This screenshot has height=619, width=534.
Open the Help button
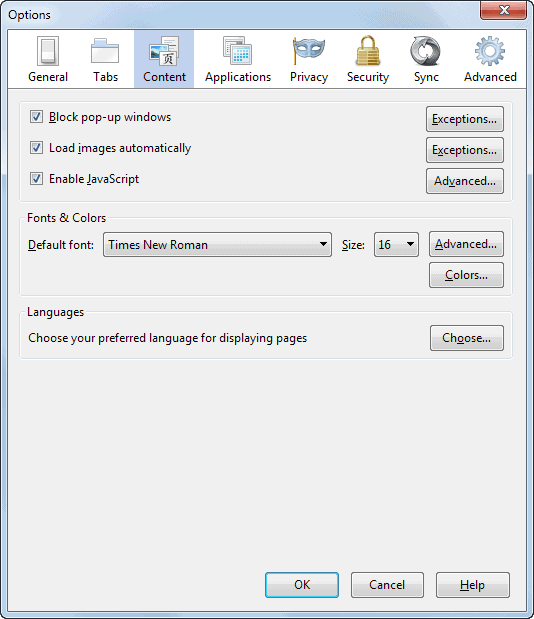point(472,585)
